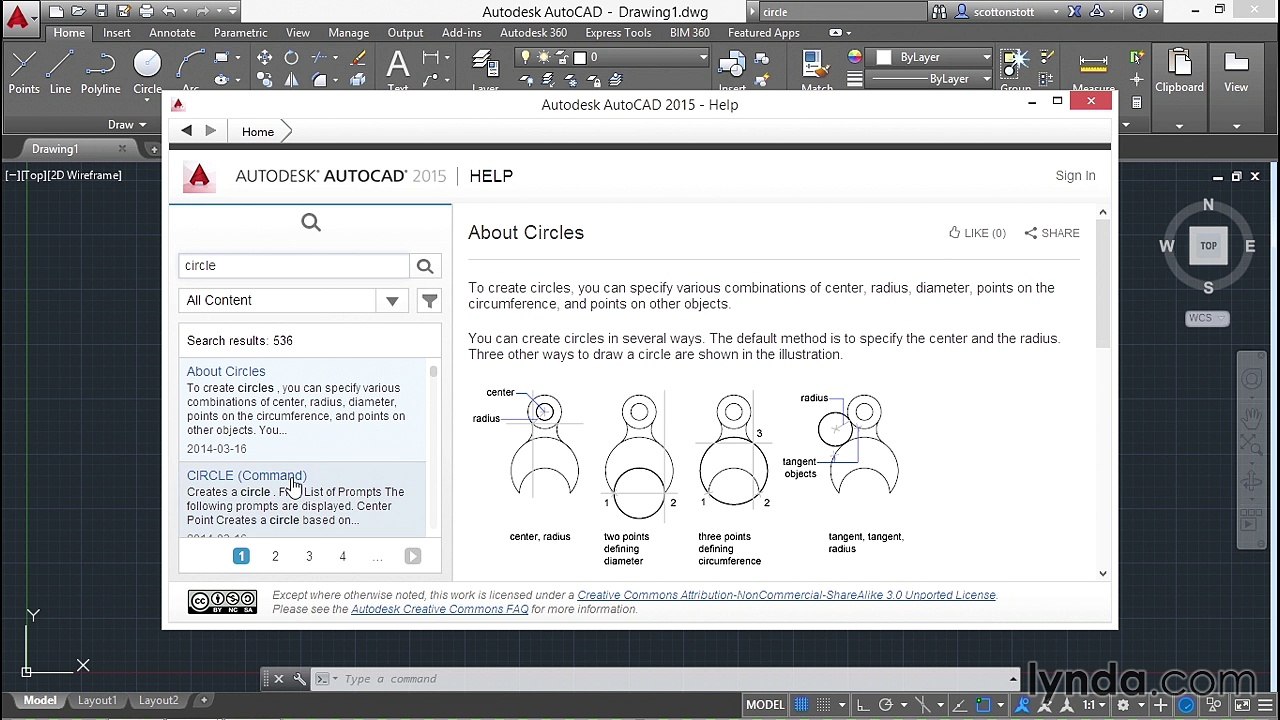This screenshot has height=720, width=1280.
Task: Toggle the drawing grid display in status bar
Action: [x=801, y=705]
